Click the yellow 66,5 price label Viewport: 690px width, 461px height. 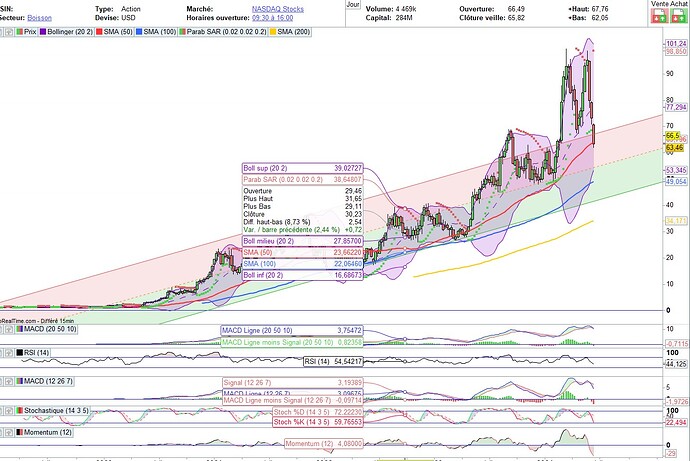[672, 136]
